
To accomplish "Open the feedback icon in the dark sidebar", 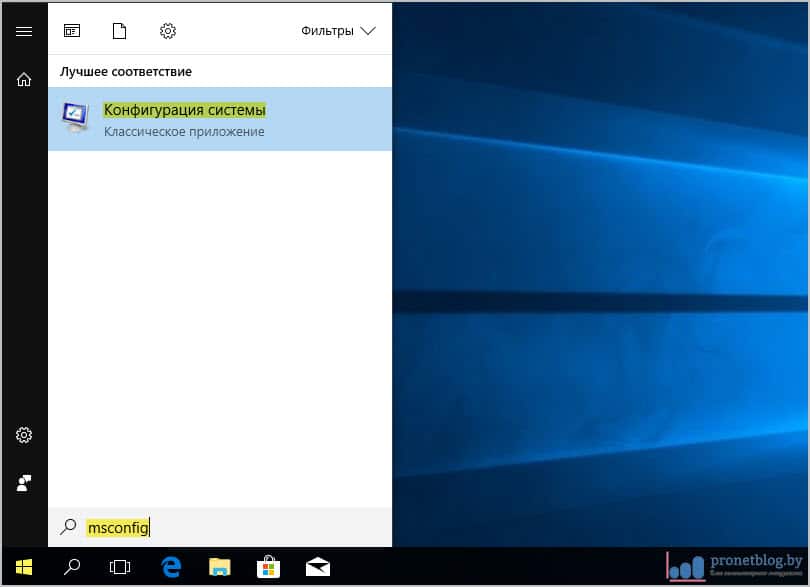I will [24, 483].
